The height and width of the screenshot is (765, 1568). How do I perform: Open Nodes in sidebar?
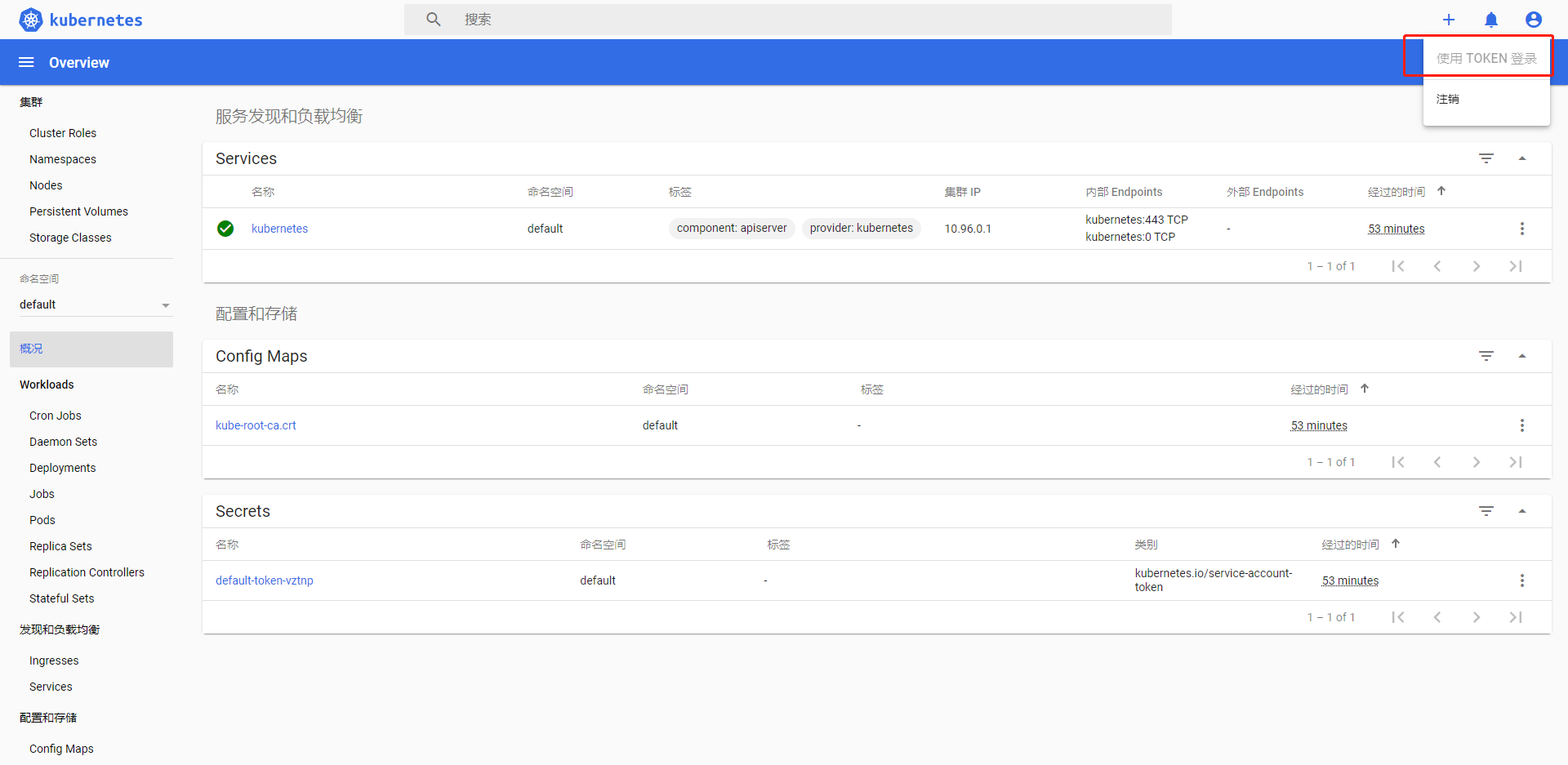[46, 185]
